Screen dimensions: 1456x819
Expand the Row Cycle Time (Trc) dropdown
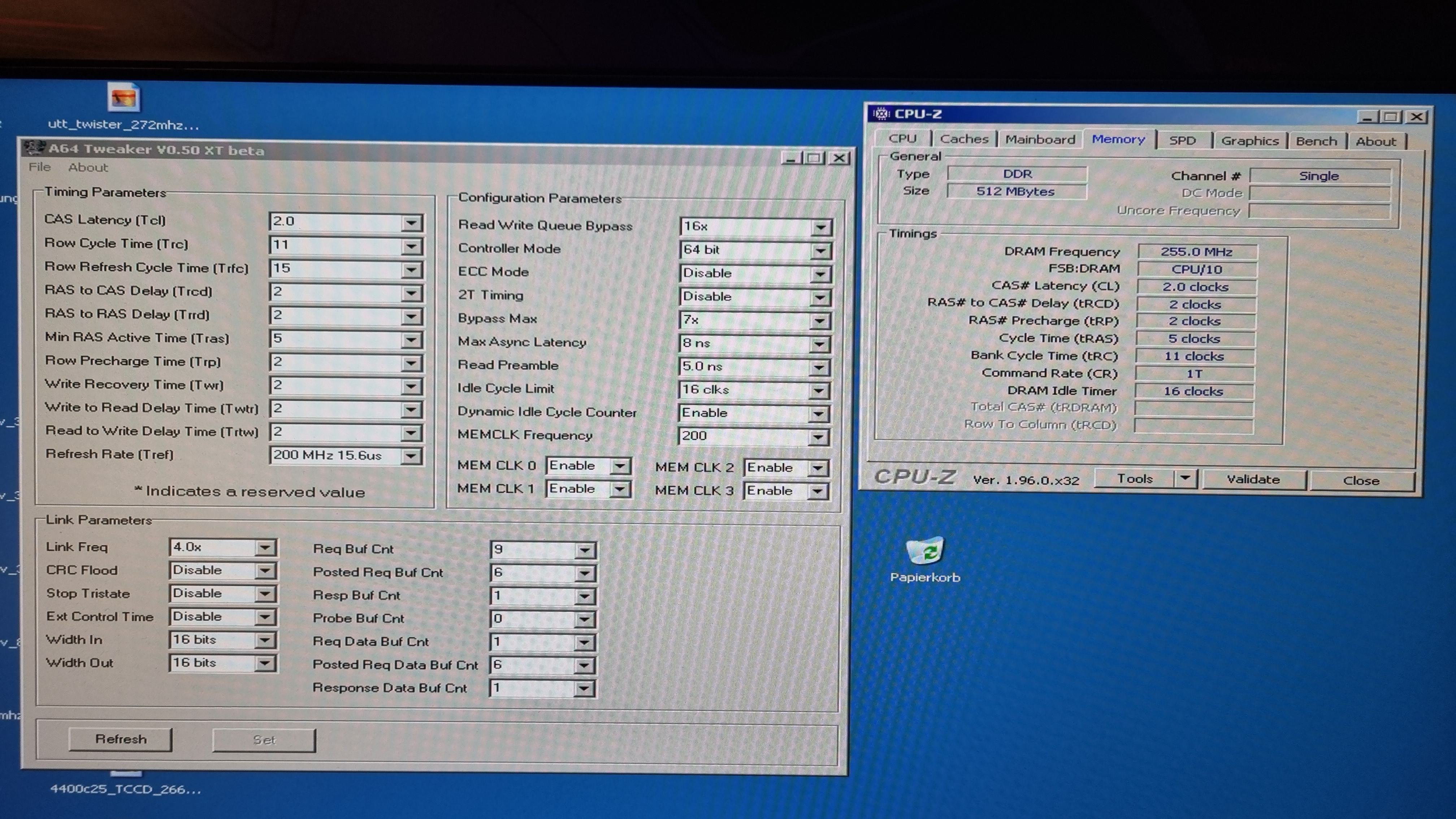click(x=411, y=246)
